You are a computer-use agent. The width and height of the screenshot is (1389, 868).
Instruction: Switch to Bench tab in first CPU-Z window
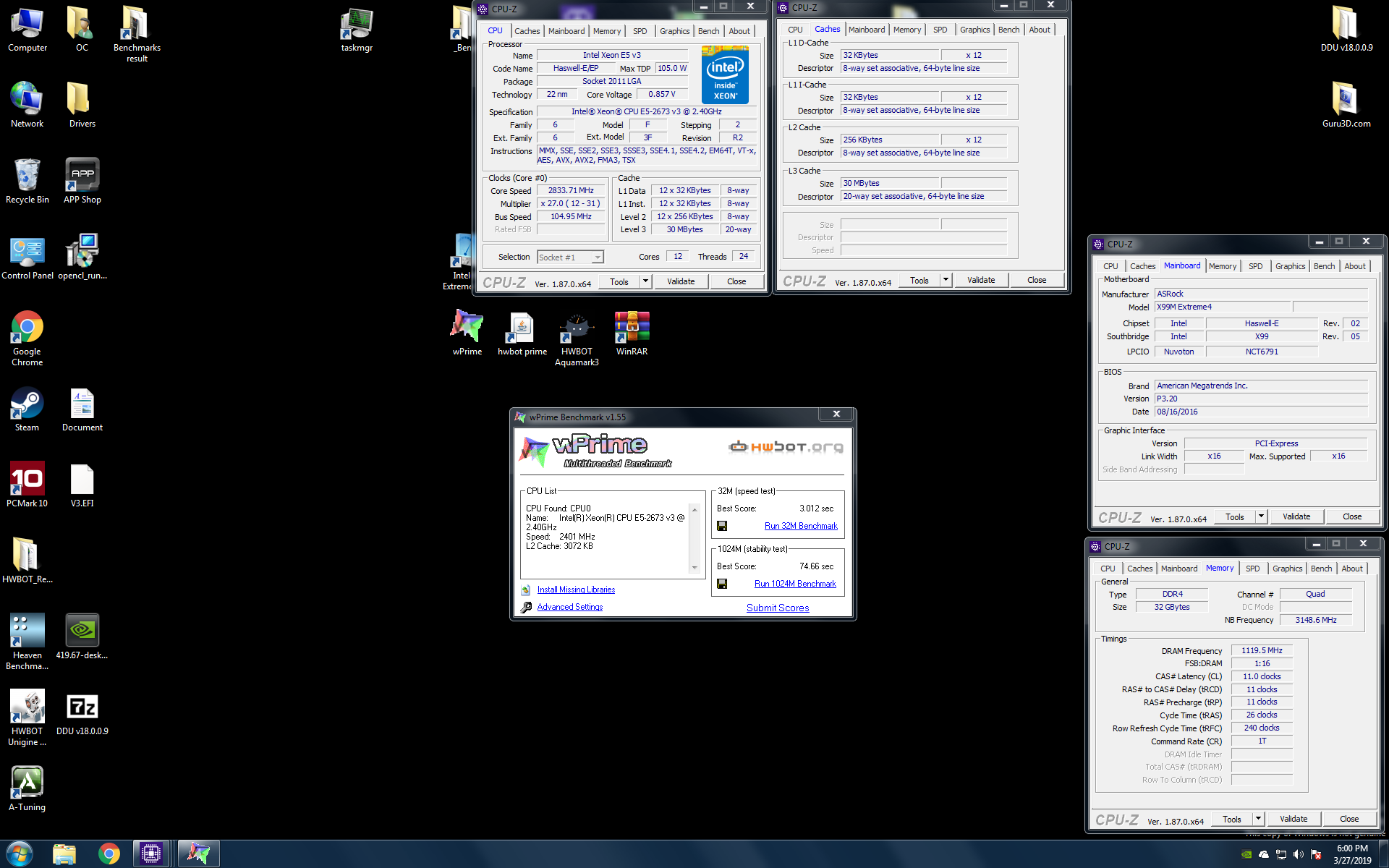[708, 31]
